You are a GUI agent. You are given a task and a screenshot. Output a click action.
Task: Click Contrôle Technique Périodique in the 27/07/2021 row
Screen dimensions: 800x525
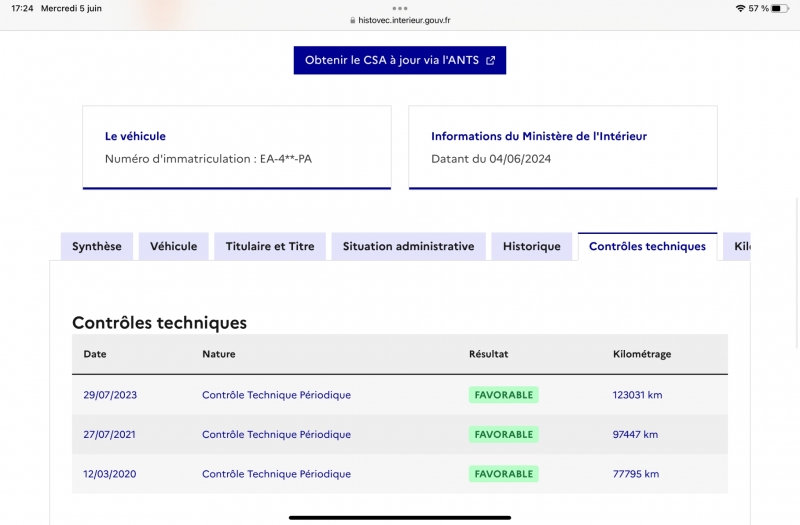click(277, 434)
